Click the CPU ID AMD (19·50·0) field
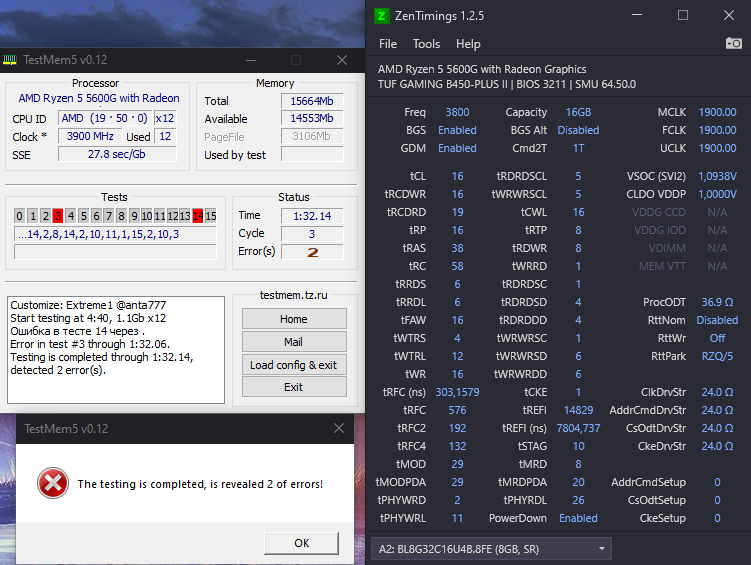Screen dimensions: 751x565 click(104, 118)
